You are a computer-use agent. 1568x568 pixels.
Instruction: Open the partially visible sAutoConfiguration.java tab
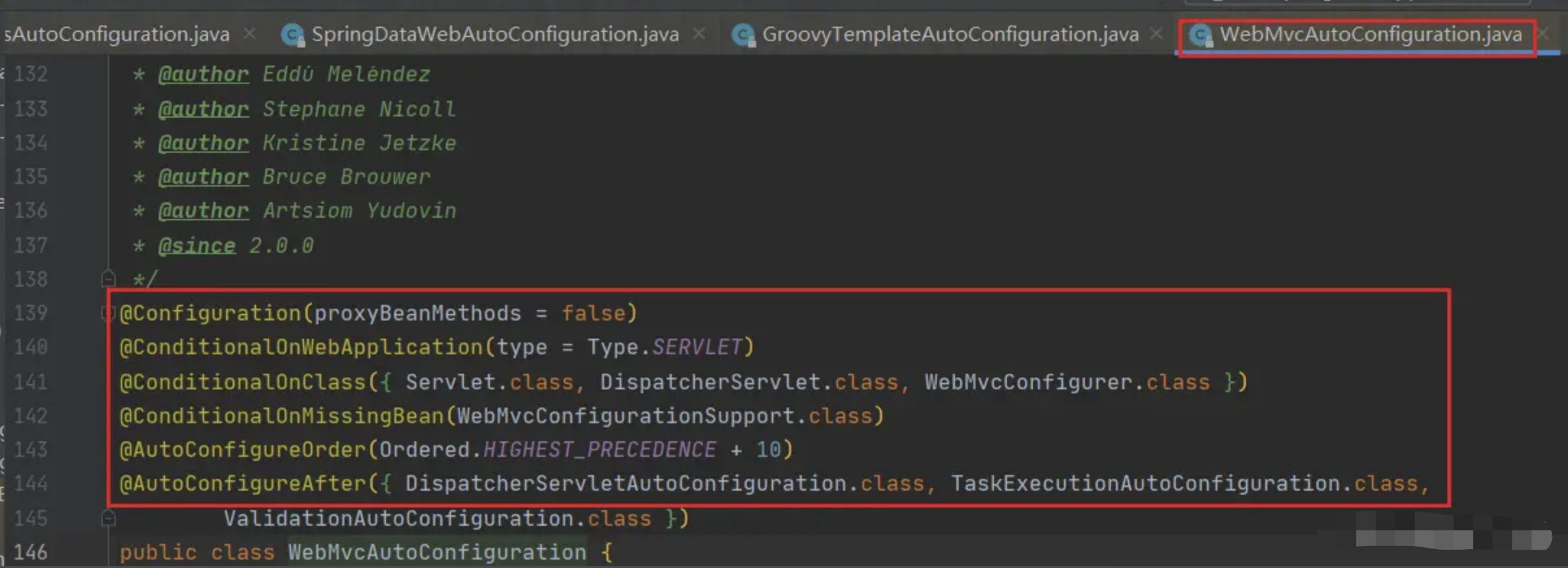click(x=117, y=34)
